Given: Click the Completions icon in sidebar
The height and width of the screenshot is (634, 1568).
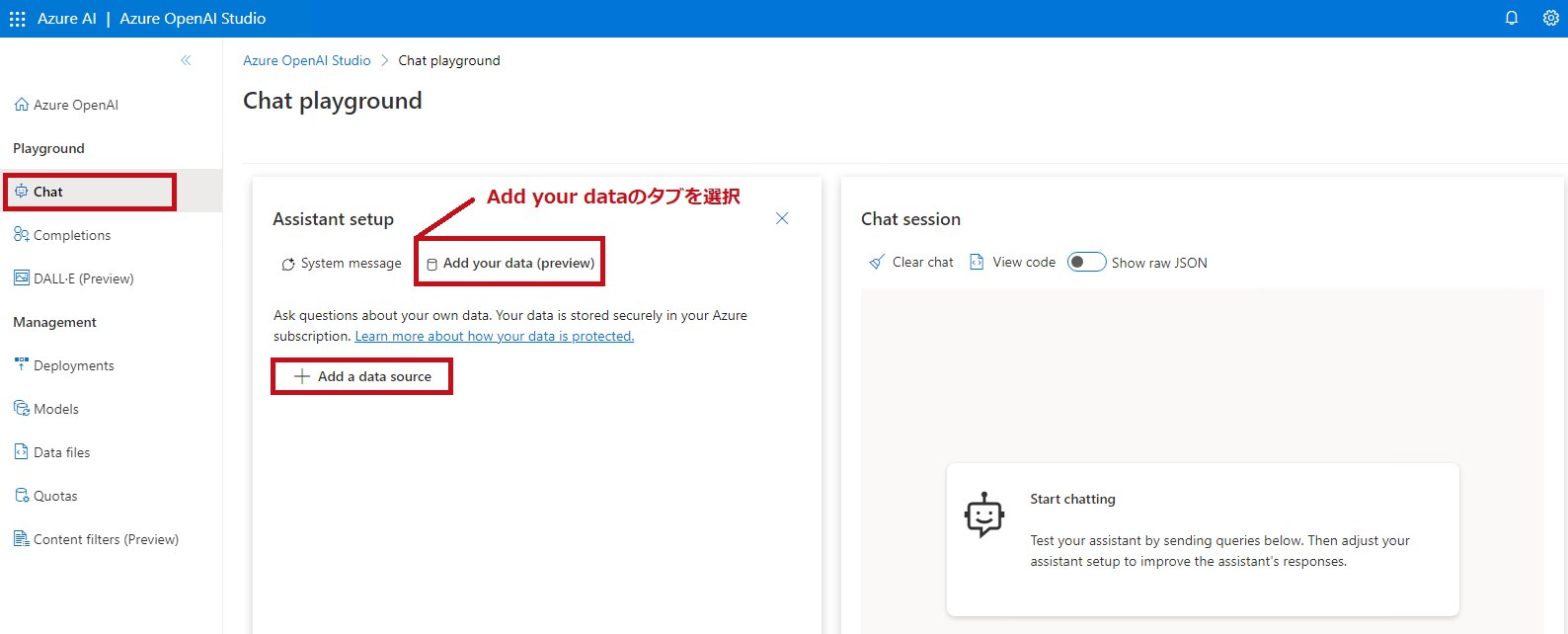Looking at the screenshot, I should [x=22, y=235].
